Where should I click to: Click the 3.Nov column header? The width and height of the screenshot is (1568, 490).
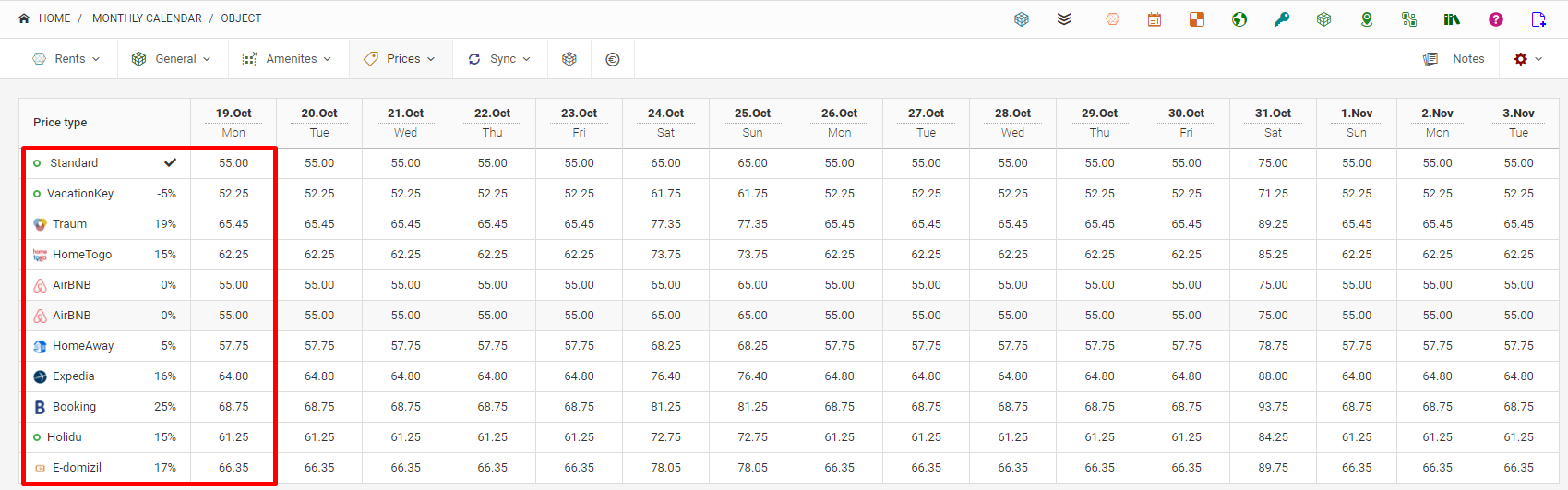click(x=1518, y=123)
